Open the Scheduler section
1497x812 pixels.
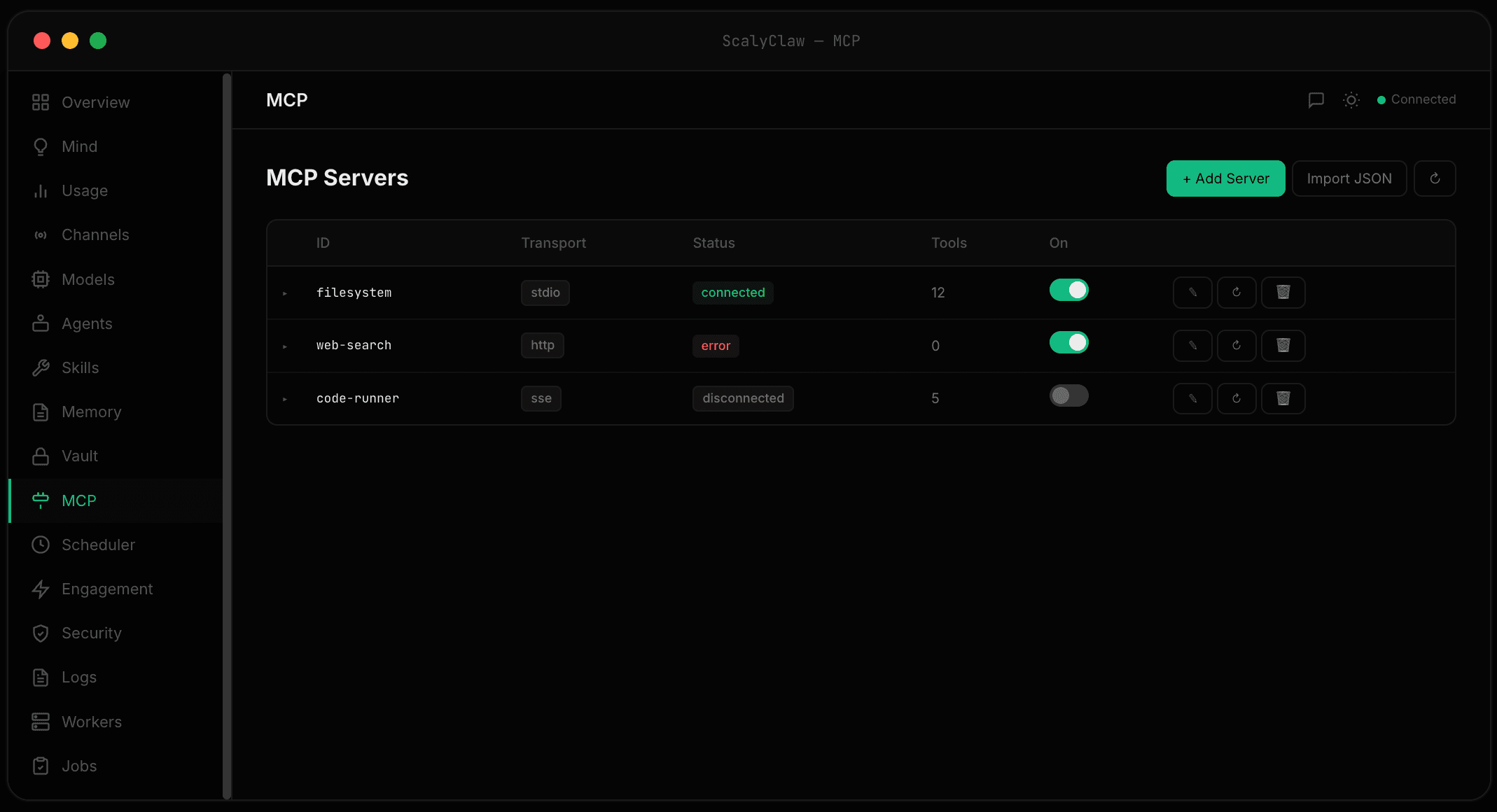pyautogui.click(x=98, y=545)
